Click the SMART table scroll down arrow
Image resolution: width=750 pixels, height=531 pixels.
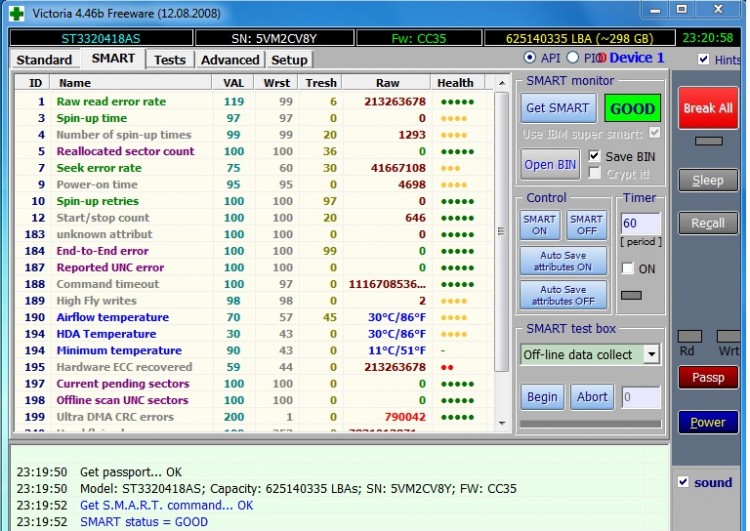[x=501, y=423]
